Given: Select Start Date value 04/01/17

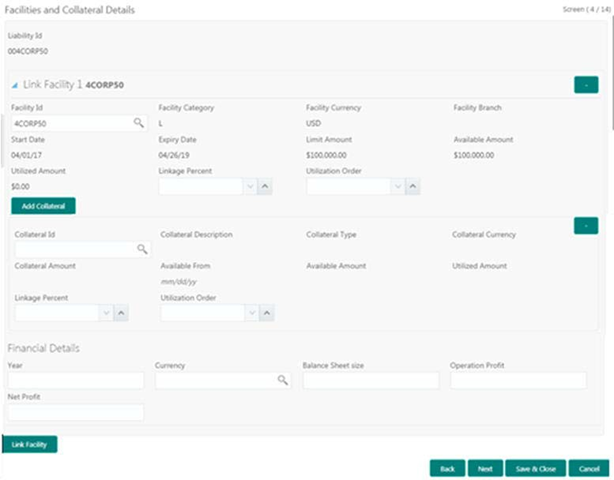Looking at the screenshot, I should [x=26, y=155].
